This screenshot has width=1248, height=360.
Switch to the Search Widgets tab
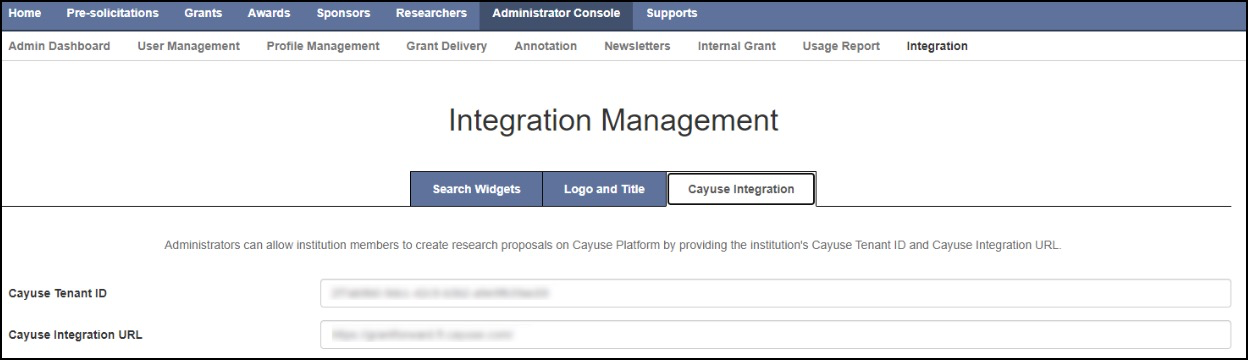476,189
